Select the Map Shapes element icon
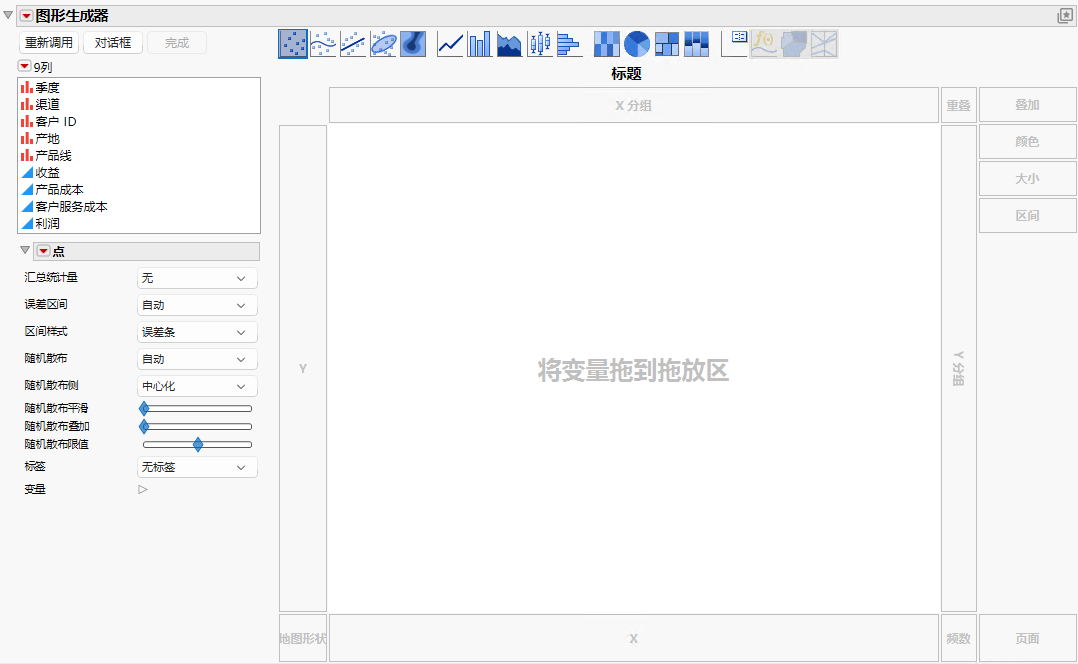This screenshot has height=664, width=1078. pos(794,44)
